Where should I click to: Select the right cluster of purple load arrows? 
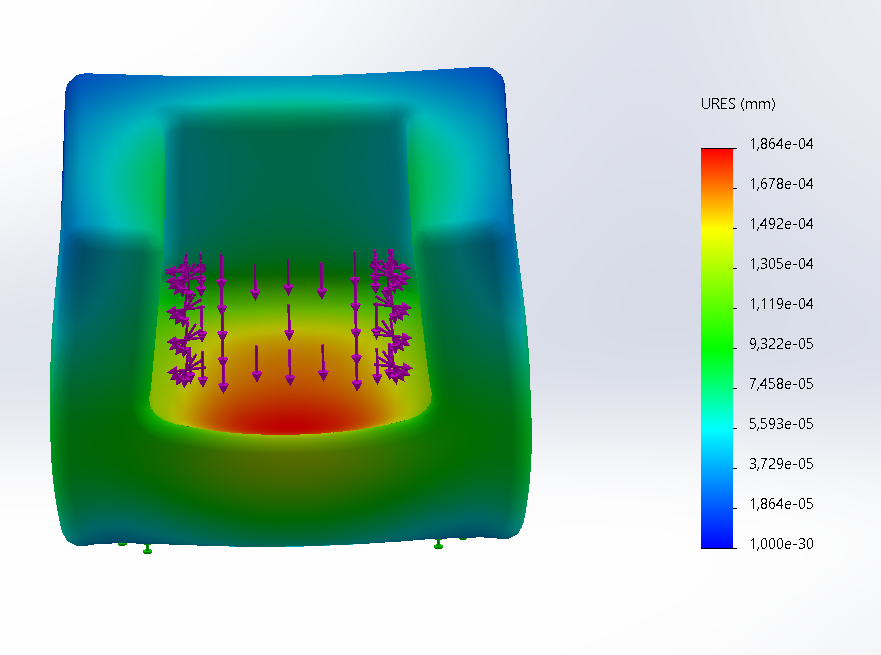point(391,318)
